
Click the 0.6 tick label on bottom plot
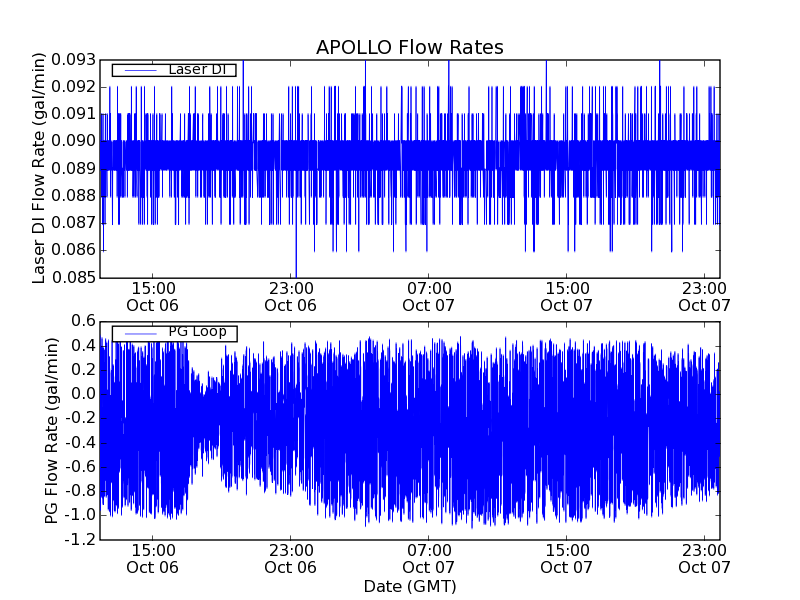point(83,321)
